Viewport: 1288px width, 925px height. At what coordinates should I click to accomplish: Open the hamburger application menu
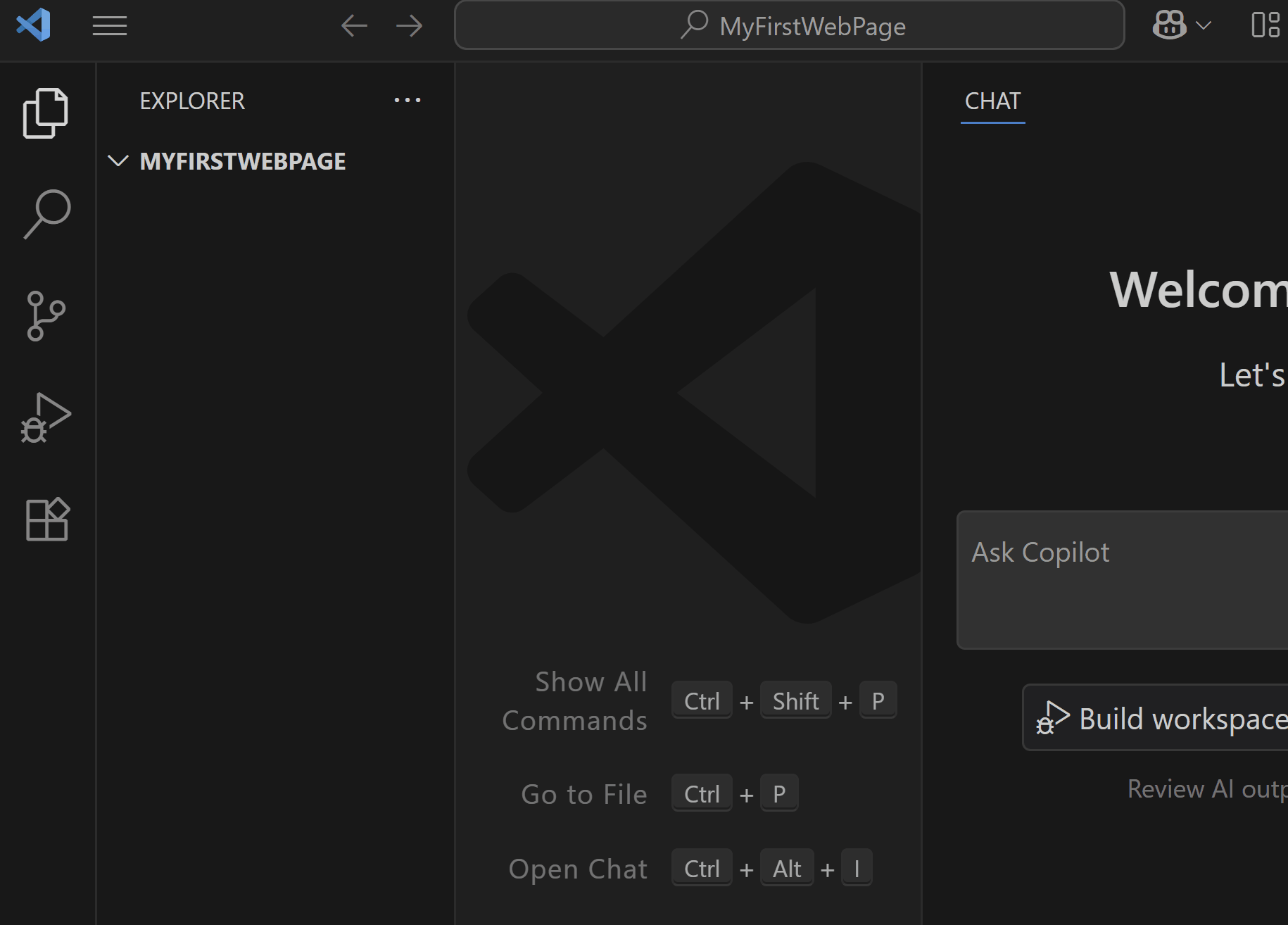click(109, 26)
